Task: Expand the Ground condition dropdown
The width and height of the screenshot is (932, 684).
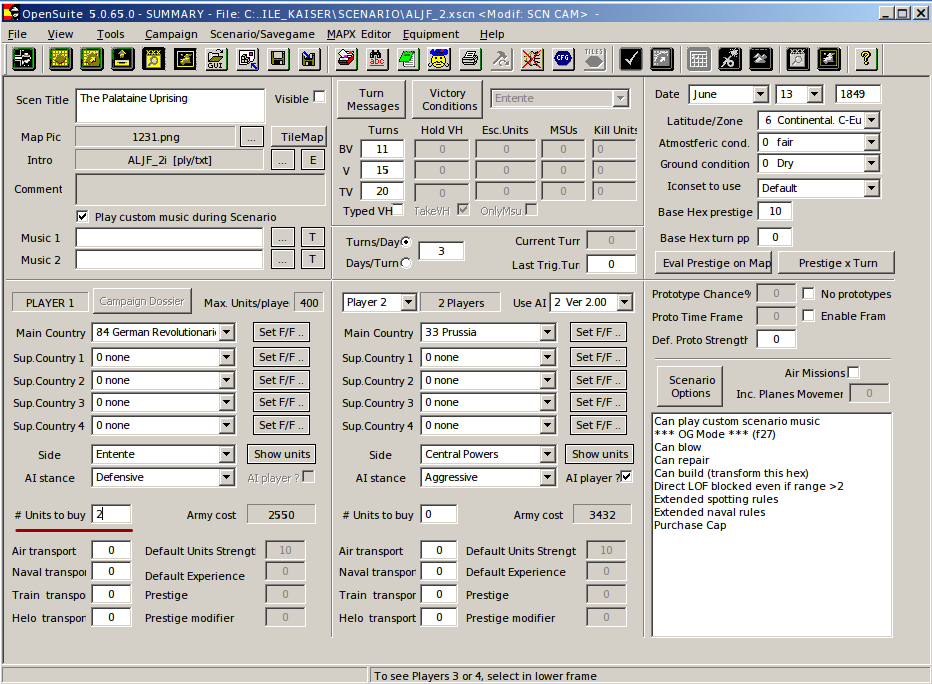Action: (871, 163)
